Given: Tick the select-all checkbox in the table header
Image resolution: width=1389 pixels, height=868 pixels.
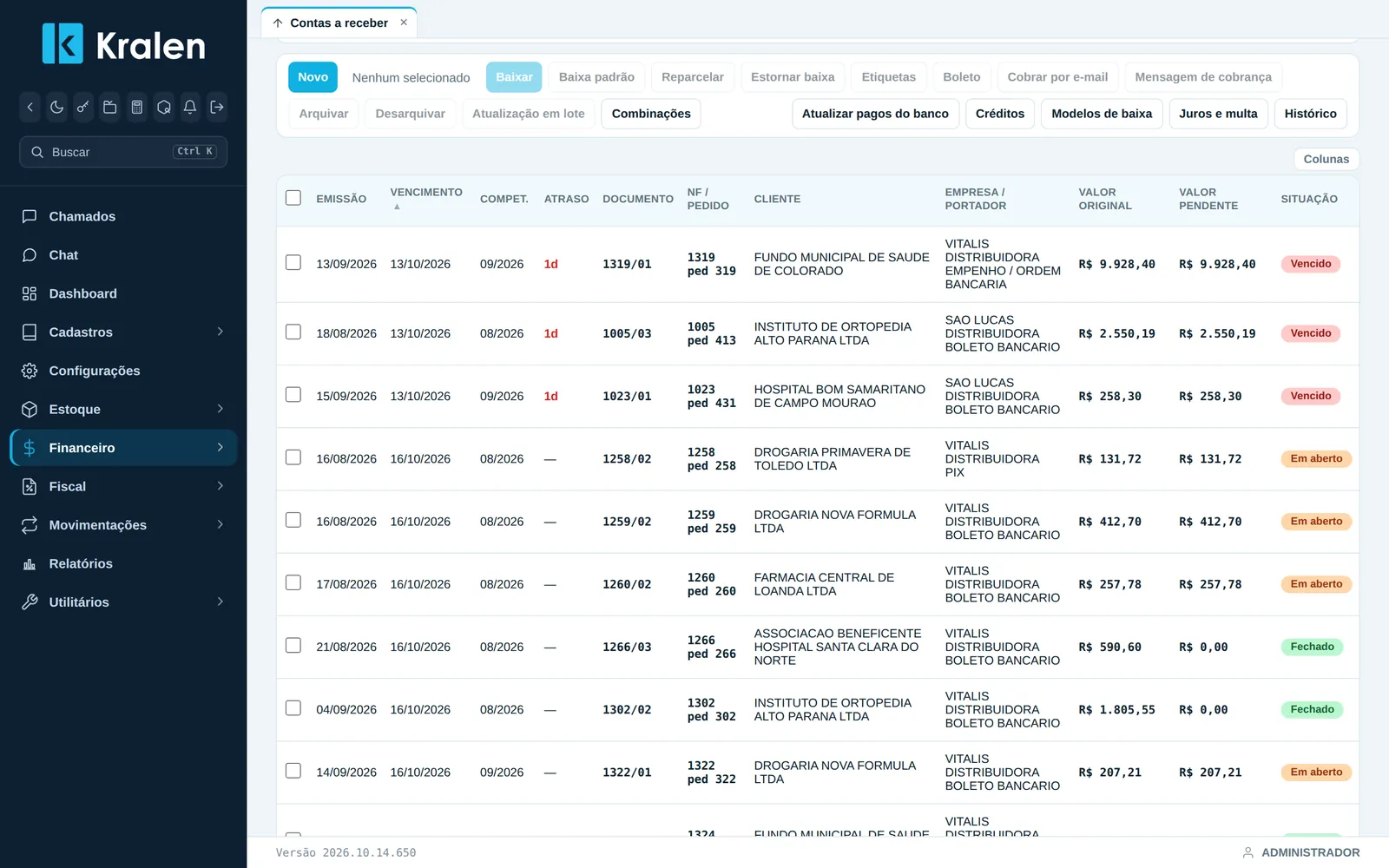Looking at the screenshot, I should click(x=293, y=198).
